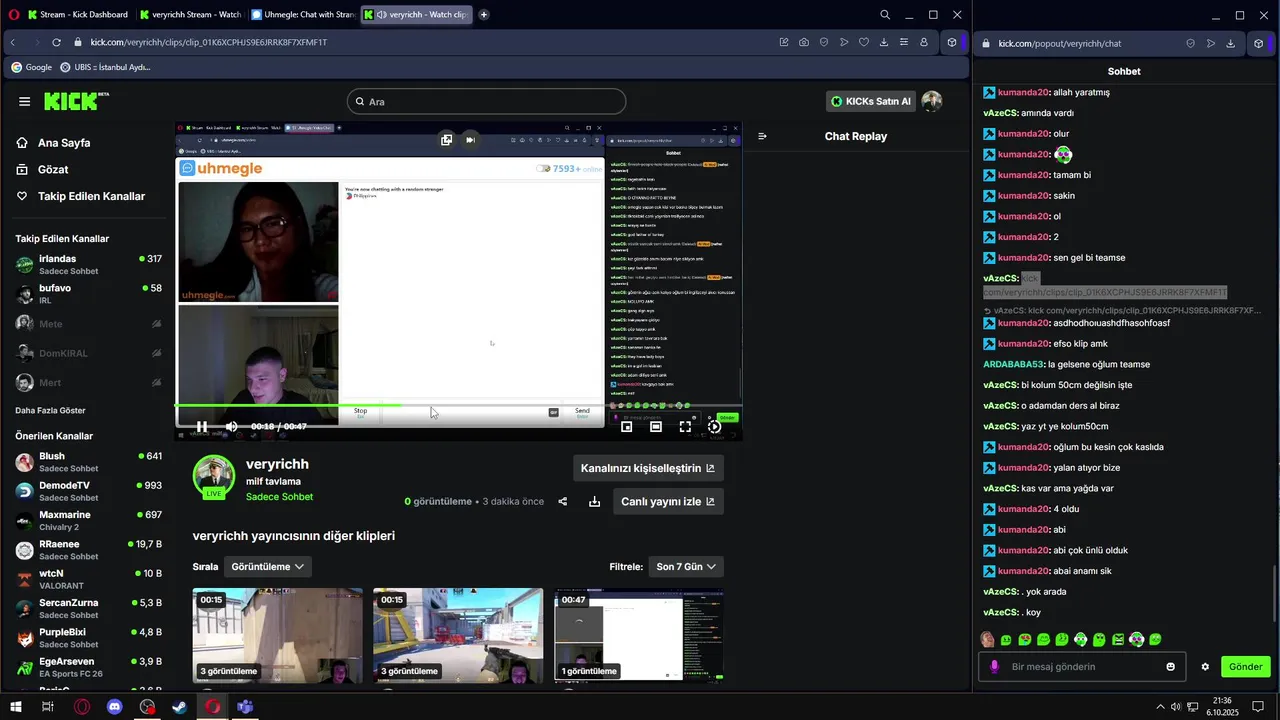
Task: Open Sırala Görüntüleme sort dropdown
Action: (267, 566)
